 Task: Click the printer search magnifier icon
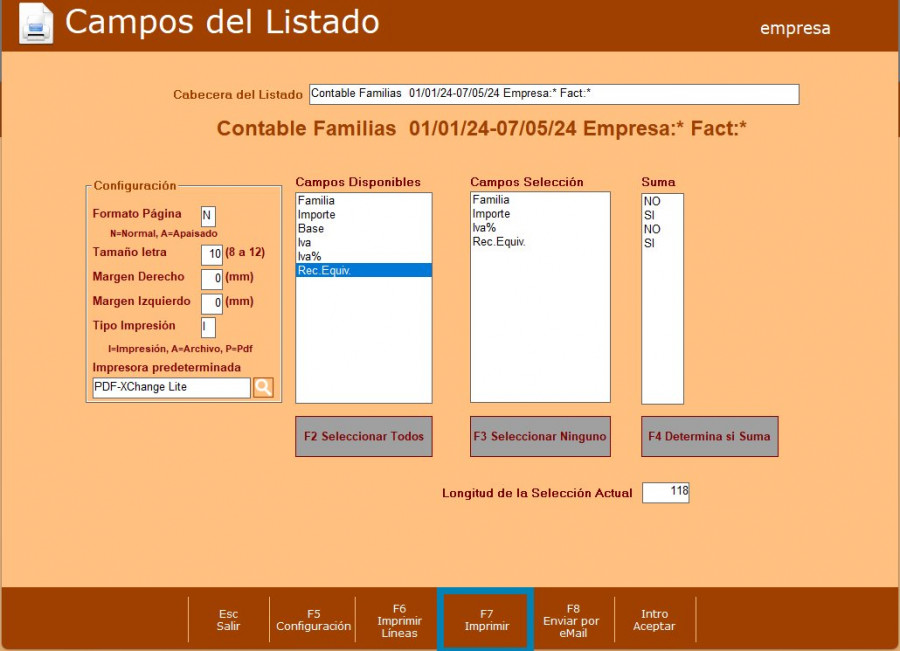[x=263, y=387]
